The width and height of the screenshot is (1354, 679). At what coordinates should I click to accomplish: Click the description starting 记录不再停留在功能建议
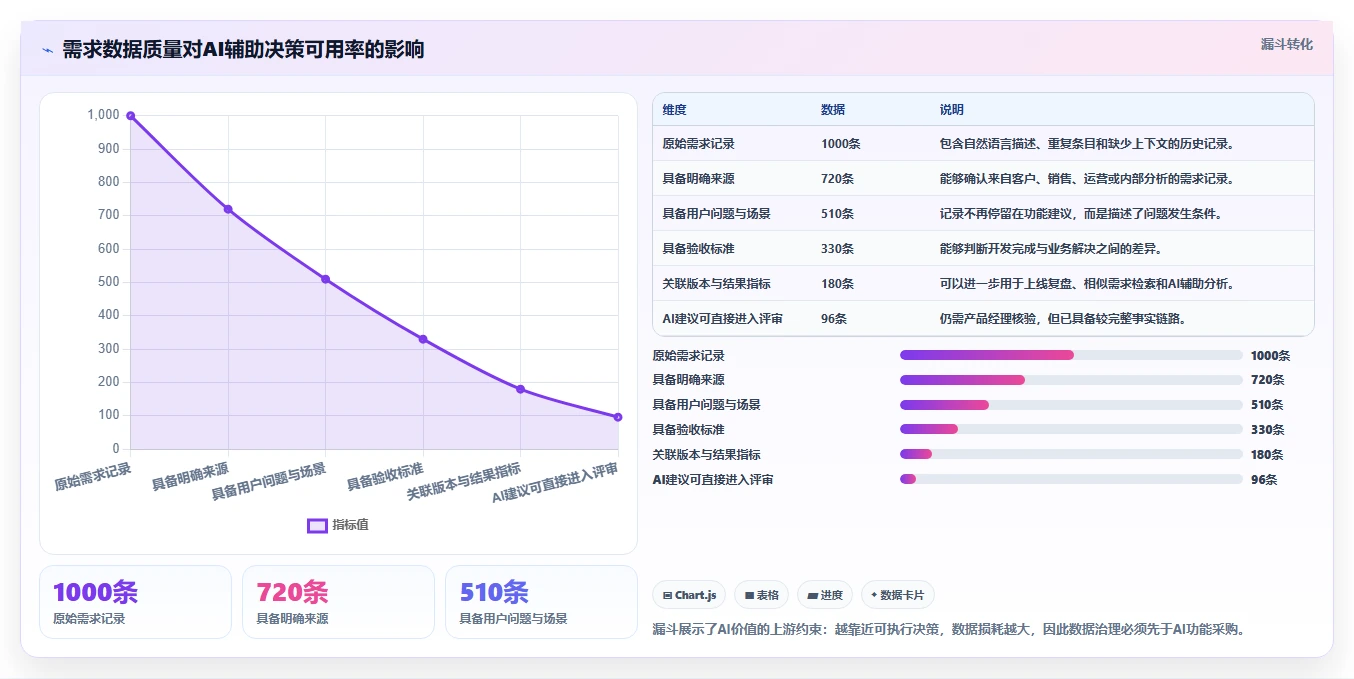coord(1081,214)
